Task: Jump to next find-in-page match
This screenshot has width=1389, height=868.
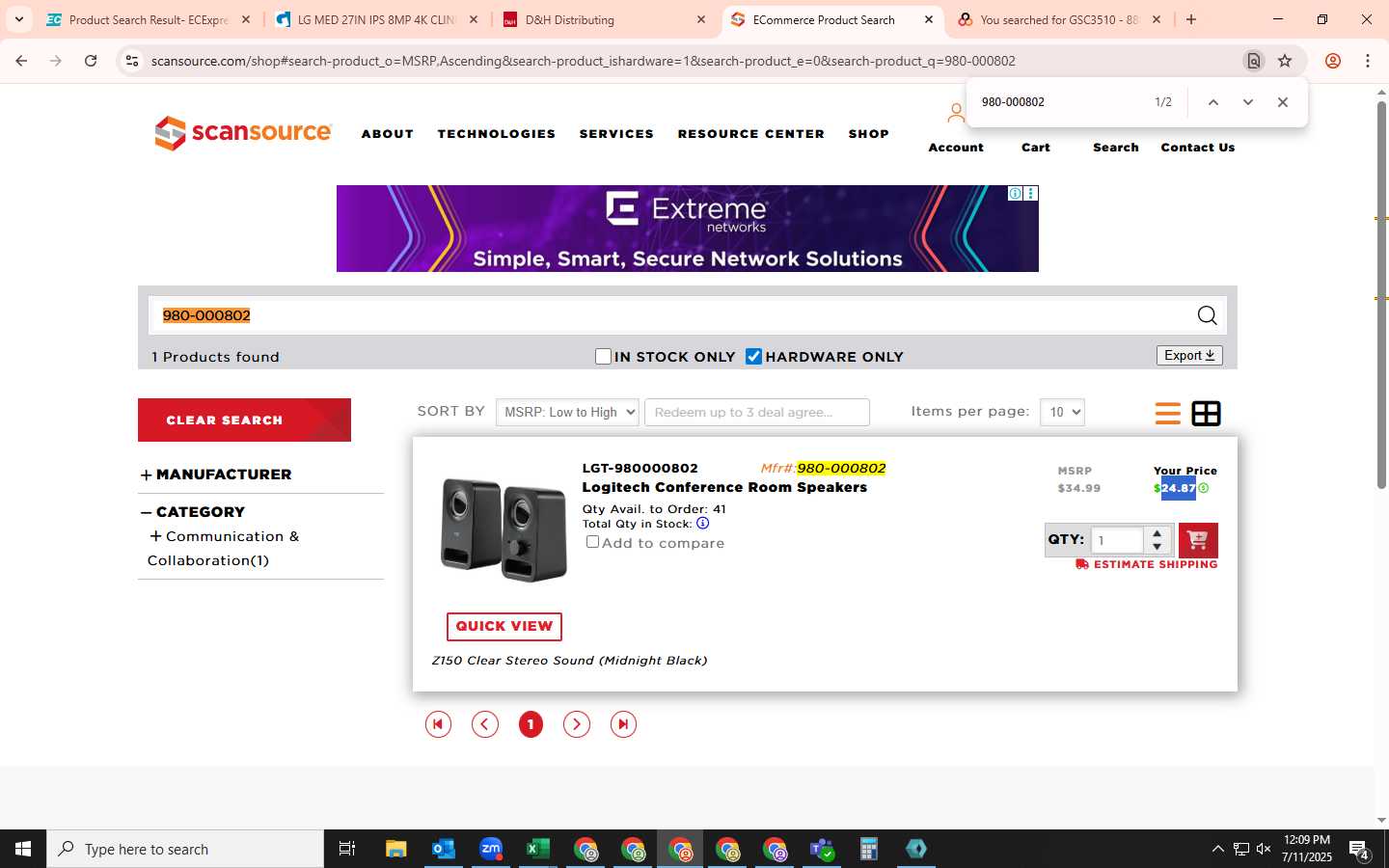Action: pos(1247,102)
